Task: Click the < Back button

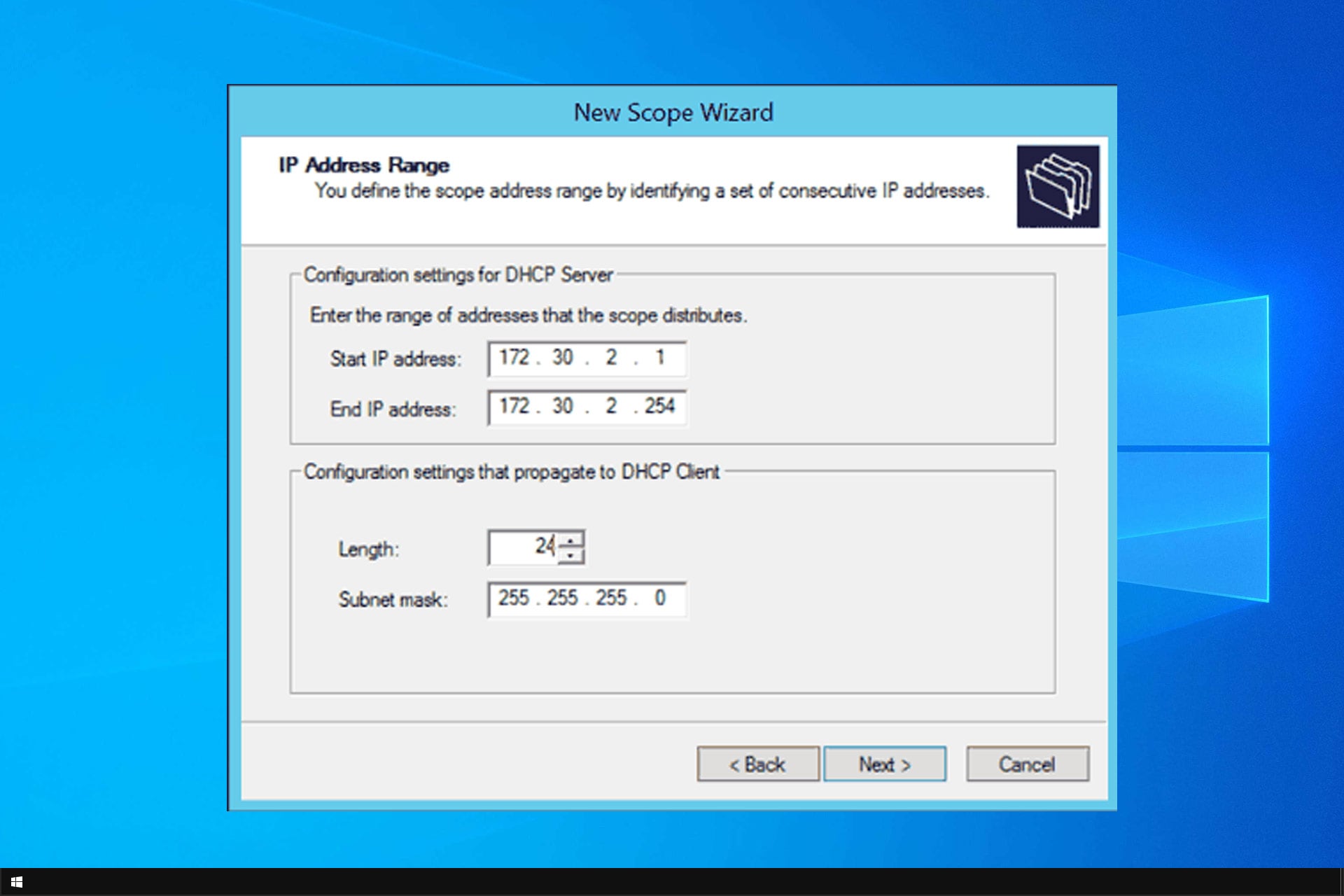Action: (x=757, y=764)
